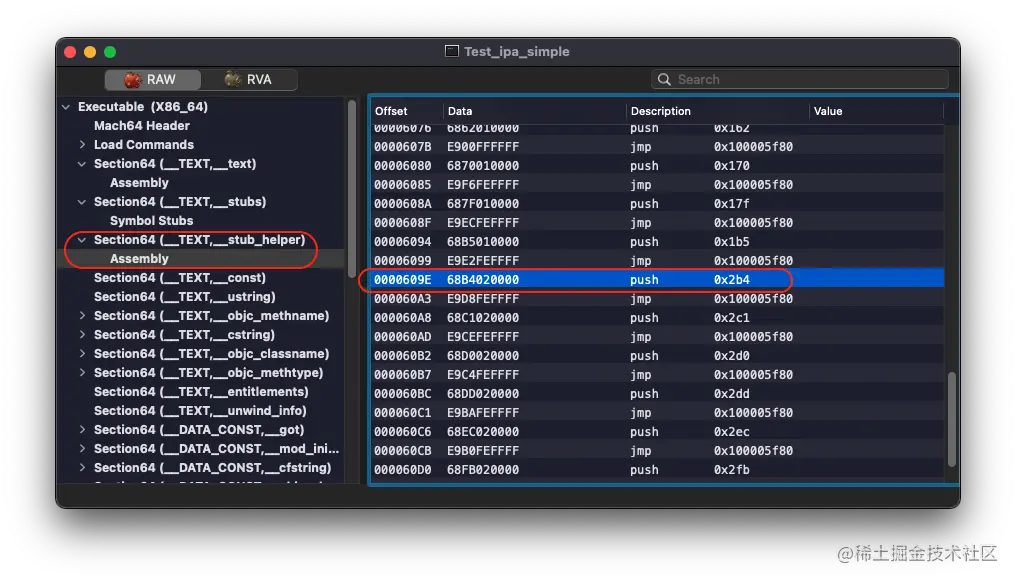
Task: Select Mach64 Header in the tree
Action: coord(142,126)
